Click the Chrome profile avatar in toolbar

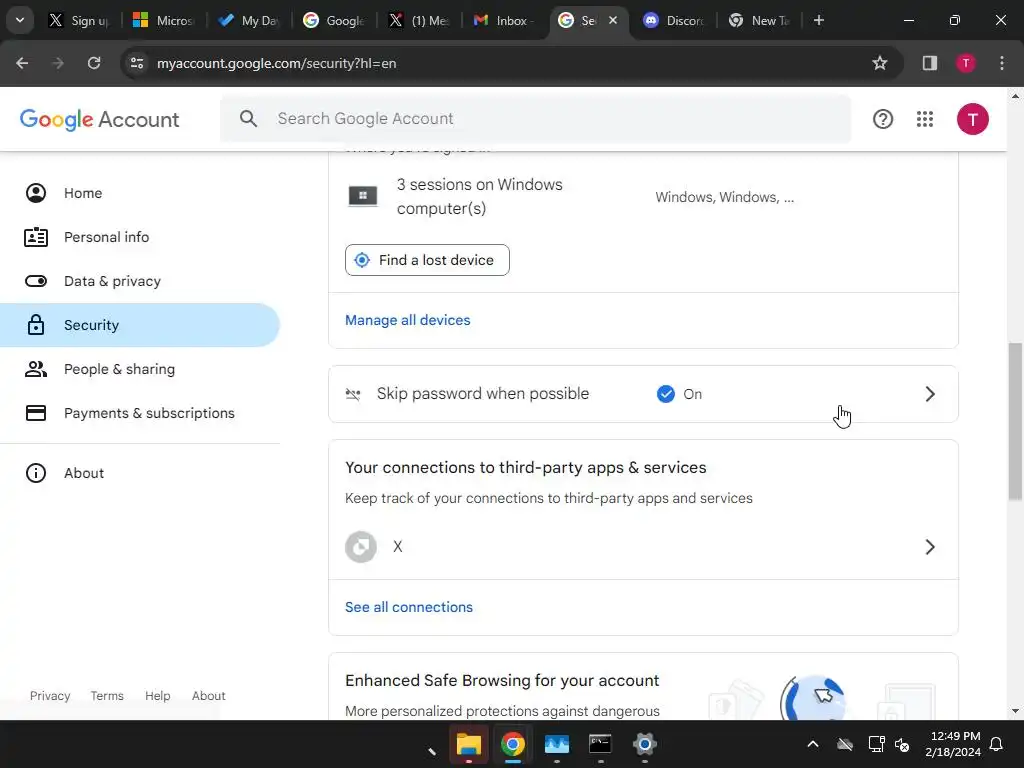click(966, 63)
